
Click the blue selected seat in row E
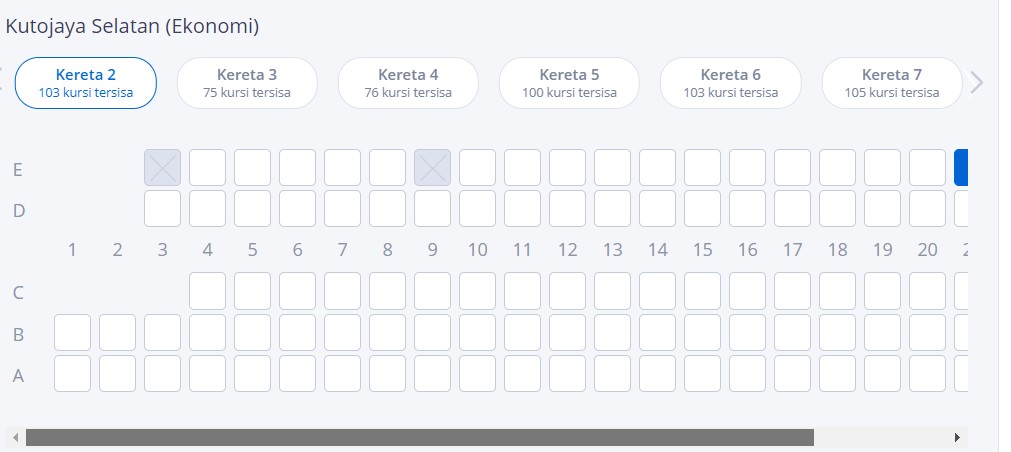point(961,168)
